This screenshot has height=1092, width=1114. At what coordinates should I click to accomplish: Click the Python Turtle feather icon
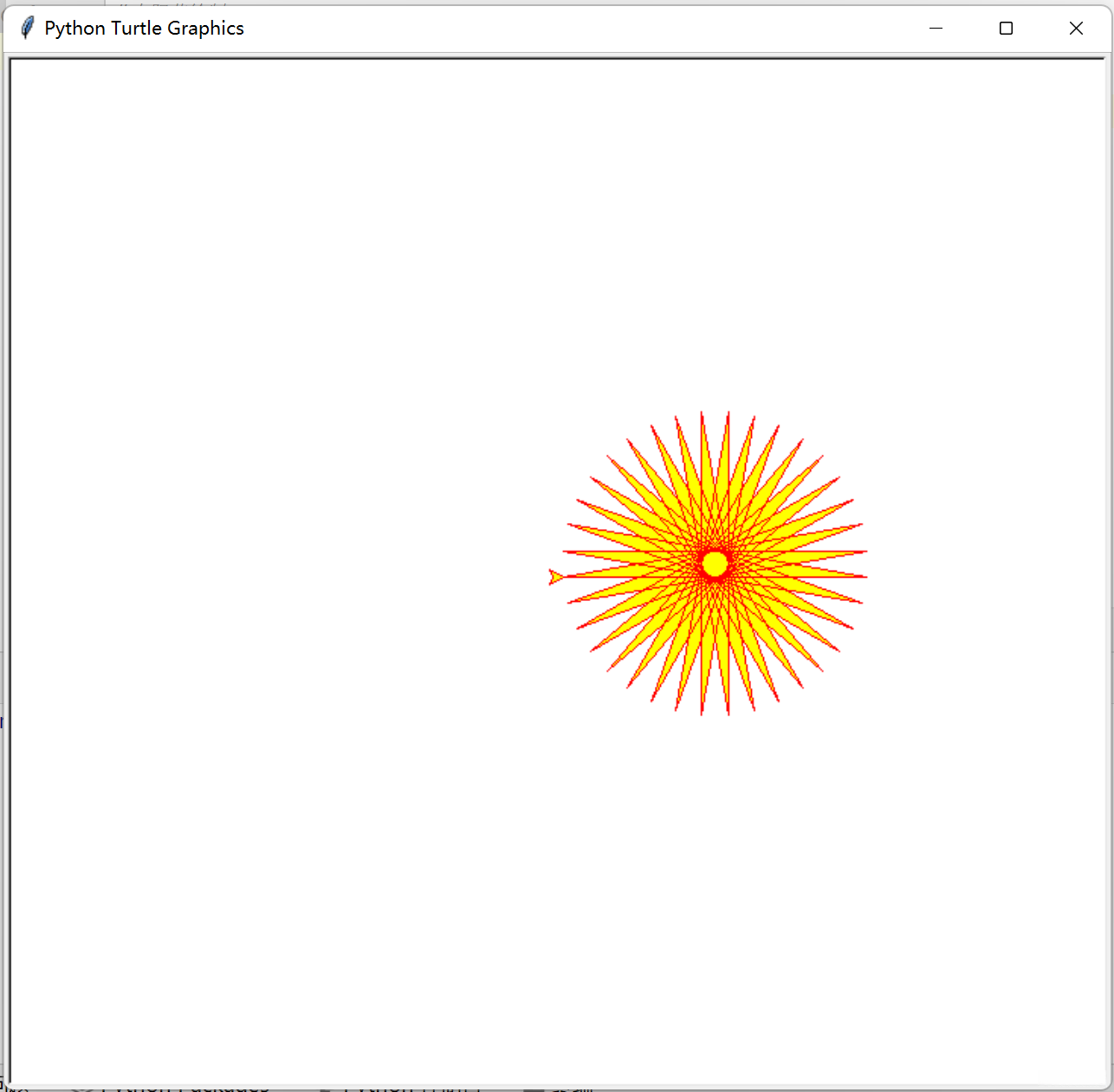point(27,28)
